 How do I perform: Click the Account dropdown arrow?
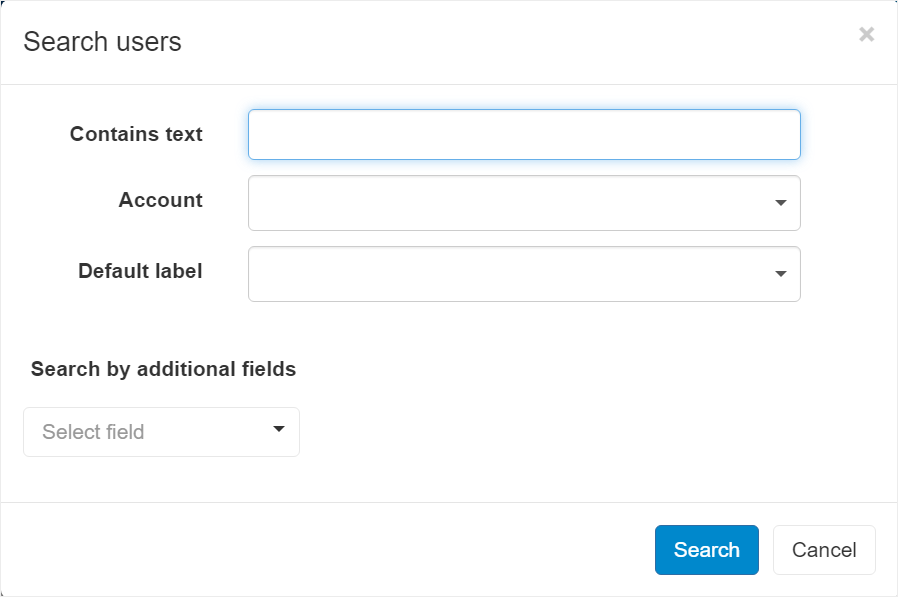click(780, 203)
